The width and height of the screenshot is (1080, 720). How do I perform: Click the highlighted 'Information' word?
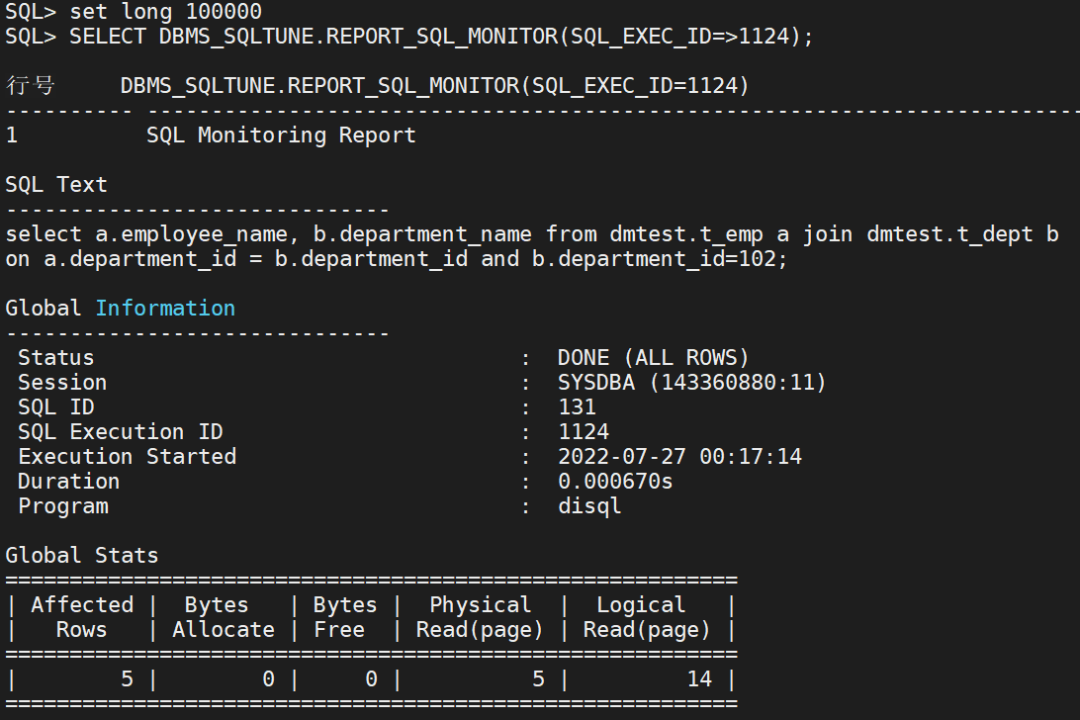(x=165, y=308)
